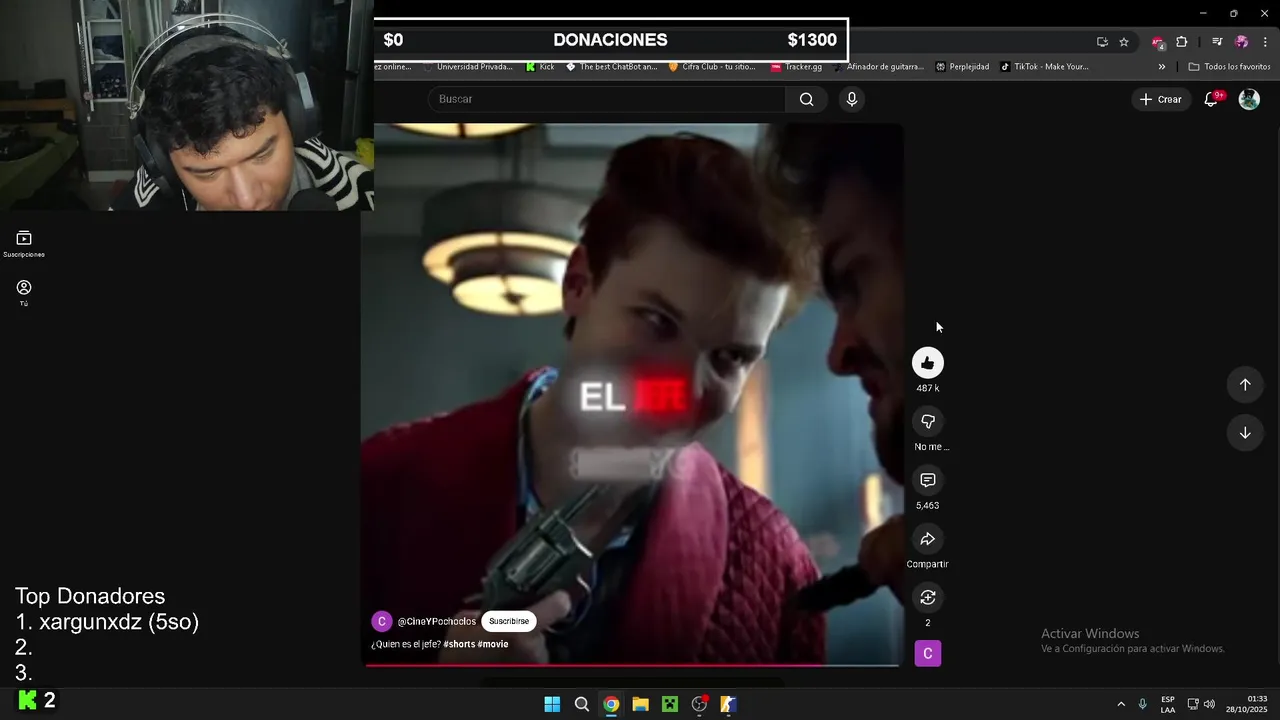Open the Minecraft creeper taskbar icon
The height and width of the screenshot is (720, 1280).
point(670,704)
